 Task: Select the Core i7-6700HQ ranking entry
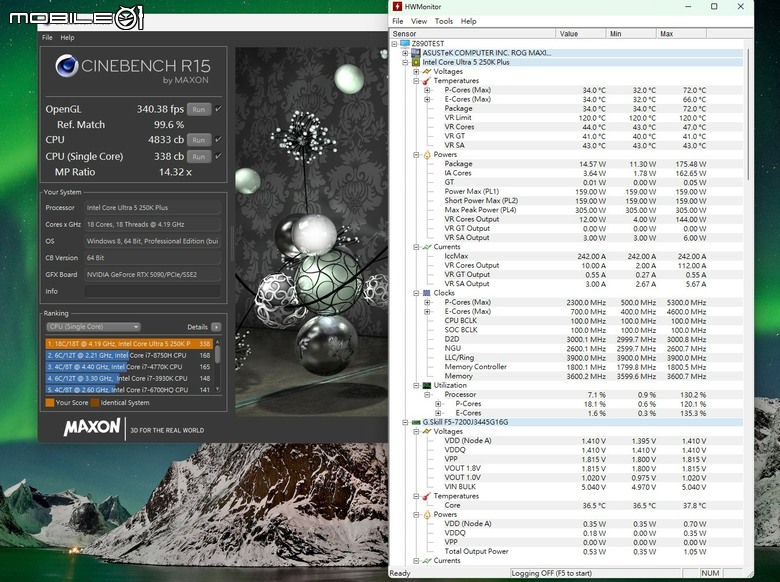129,389
